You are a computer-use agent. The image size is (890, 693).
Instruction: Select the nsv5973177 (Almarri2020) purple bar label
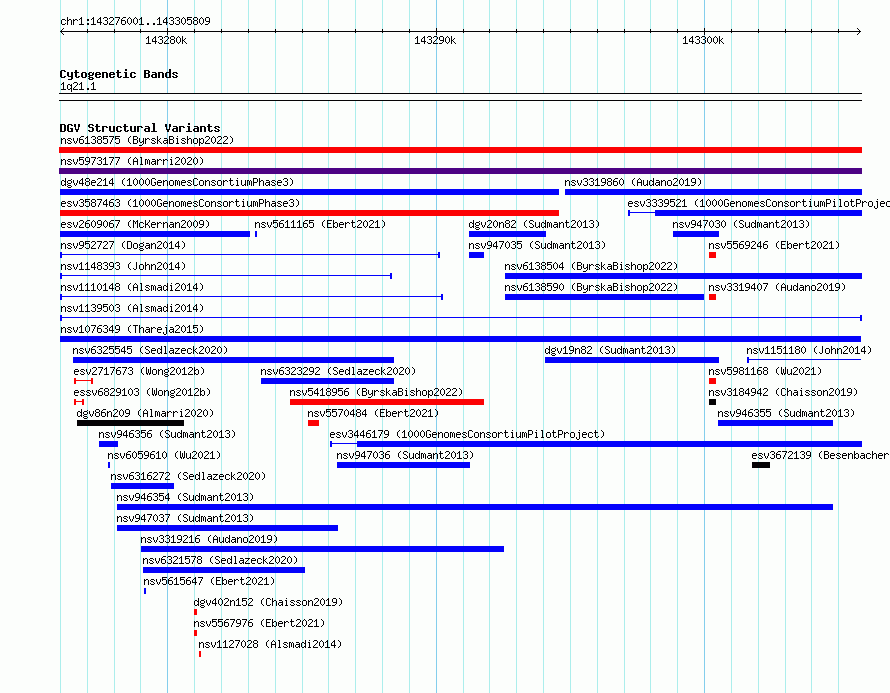132,161
